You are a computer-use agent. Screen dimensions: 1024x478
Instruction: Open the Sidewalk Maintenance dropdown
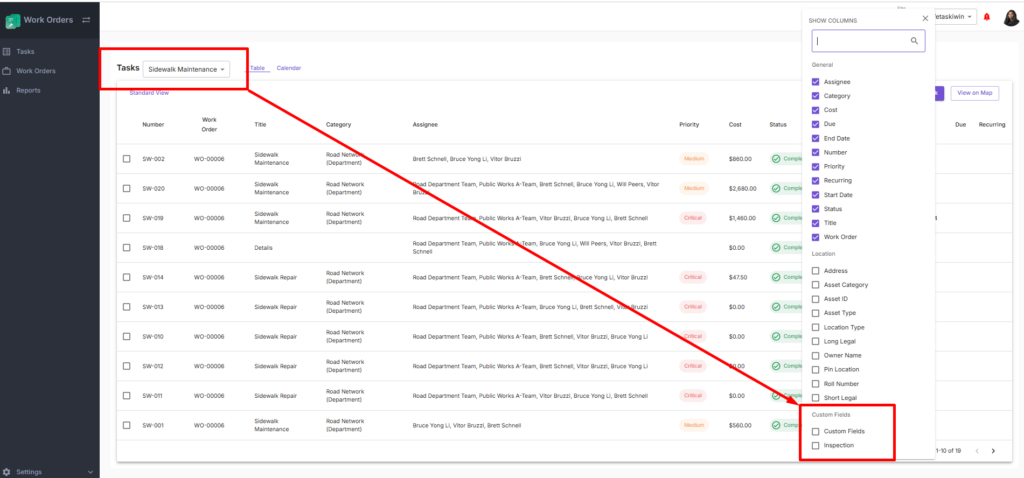click(186, 69)
